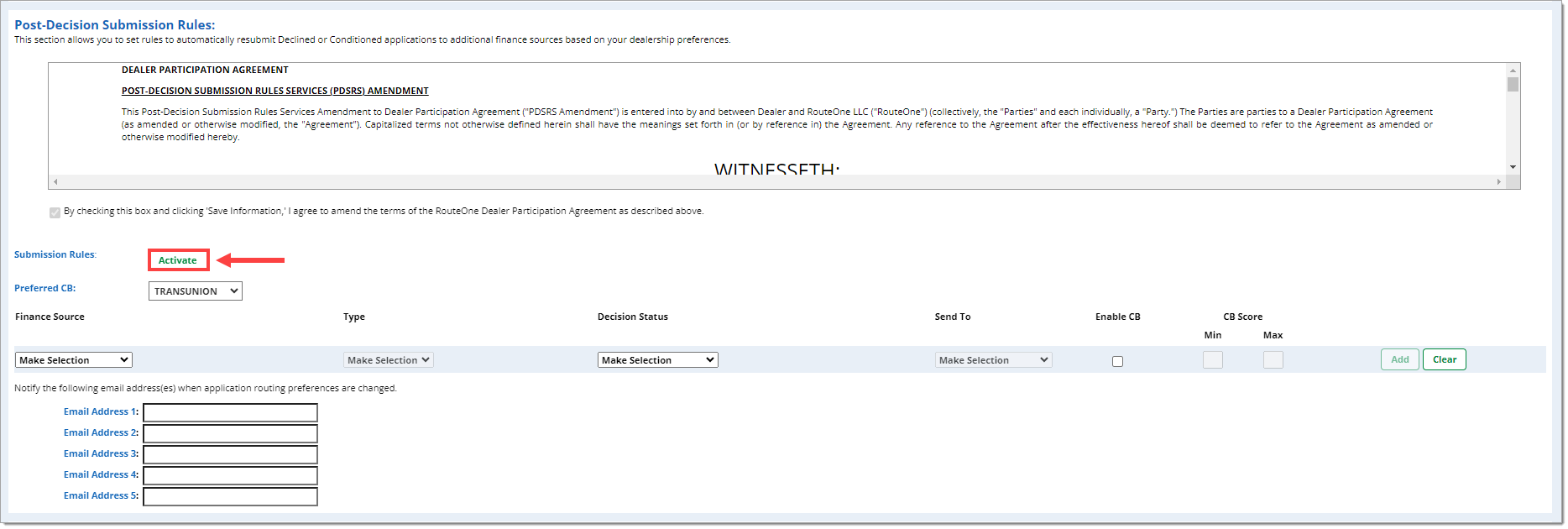Click the Activate submission rules link
Image resolution: width=1568 pixels, height=529 pixels.
[178, 260]
